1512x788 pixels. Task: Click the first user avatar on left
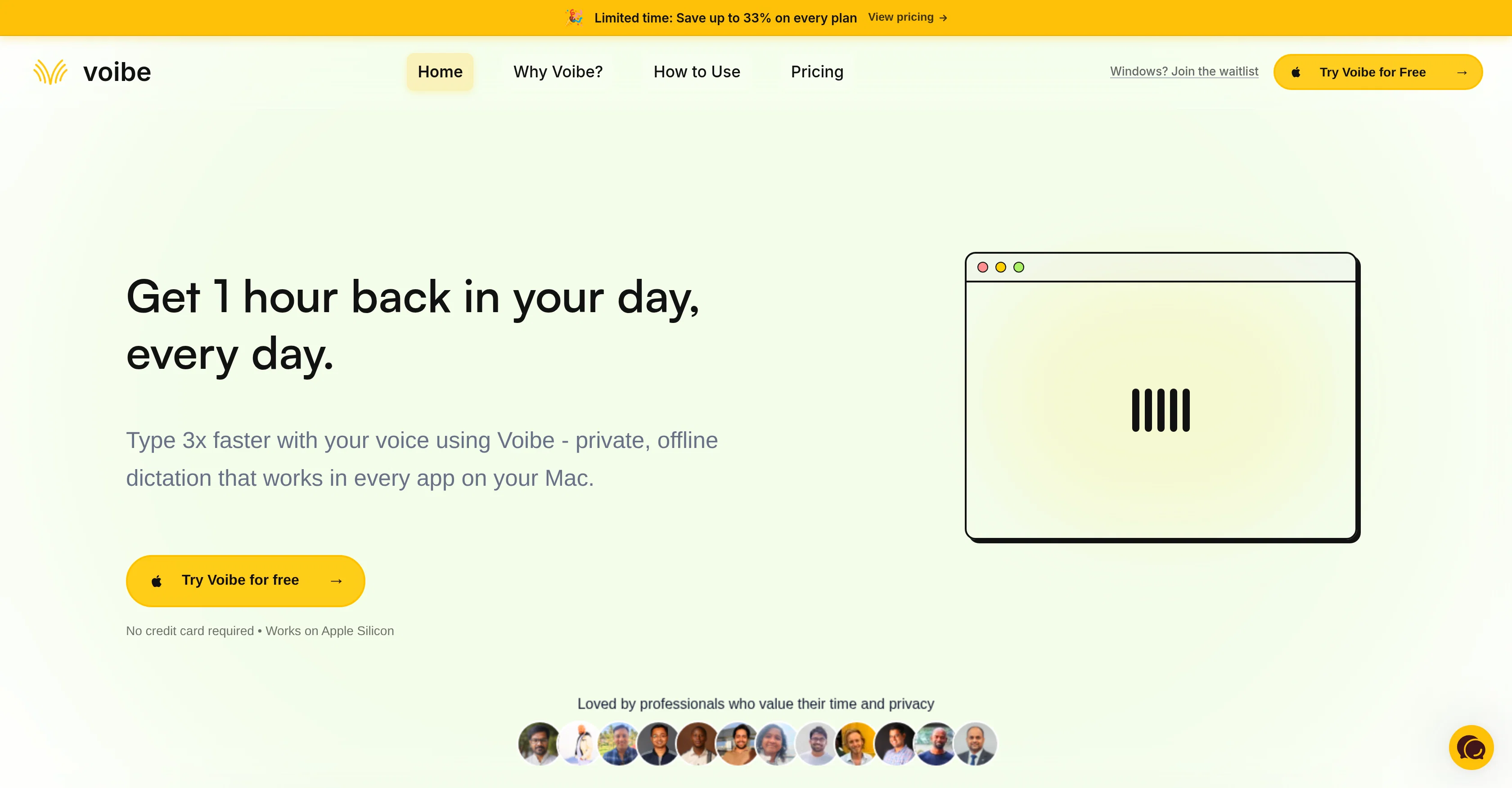540,743
